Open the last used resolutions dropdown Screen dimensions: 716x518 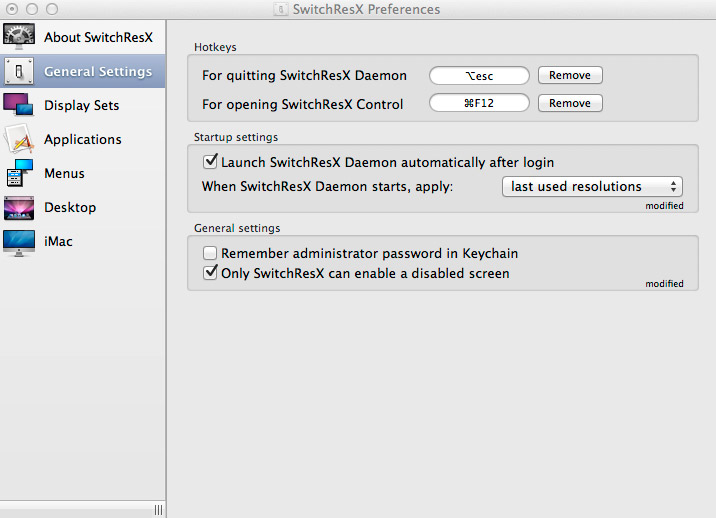tap(592, 186)
